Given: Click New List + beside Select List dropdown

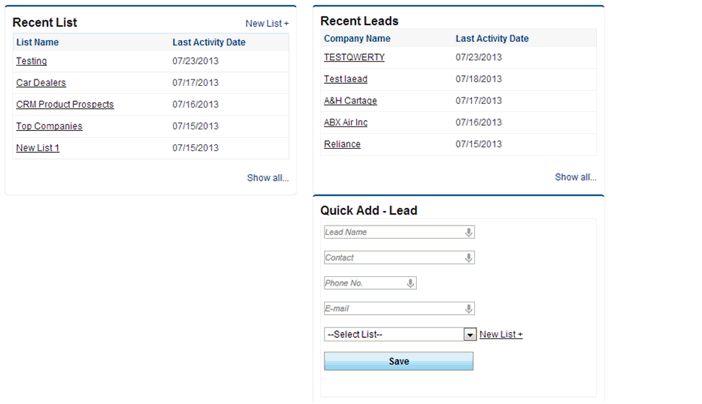Looking at the screenshot, I should point(501,335).
